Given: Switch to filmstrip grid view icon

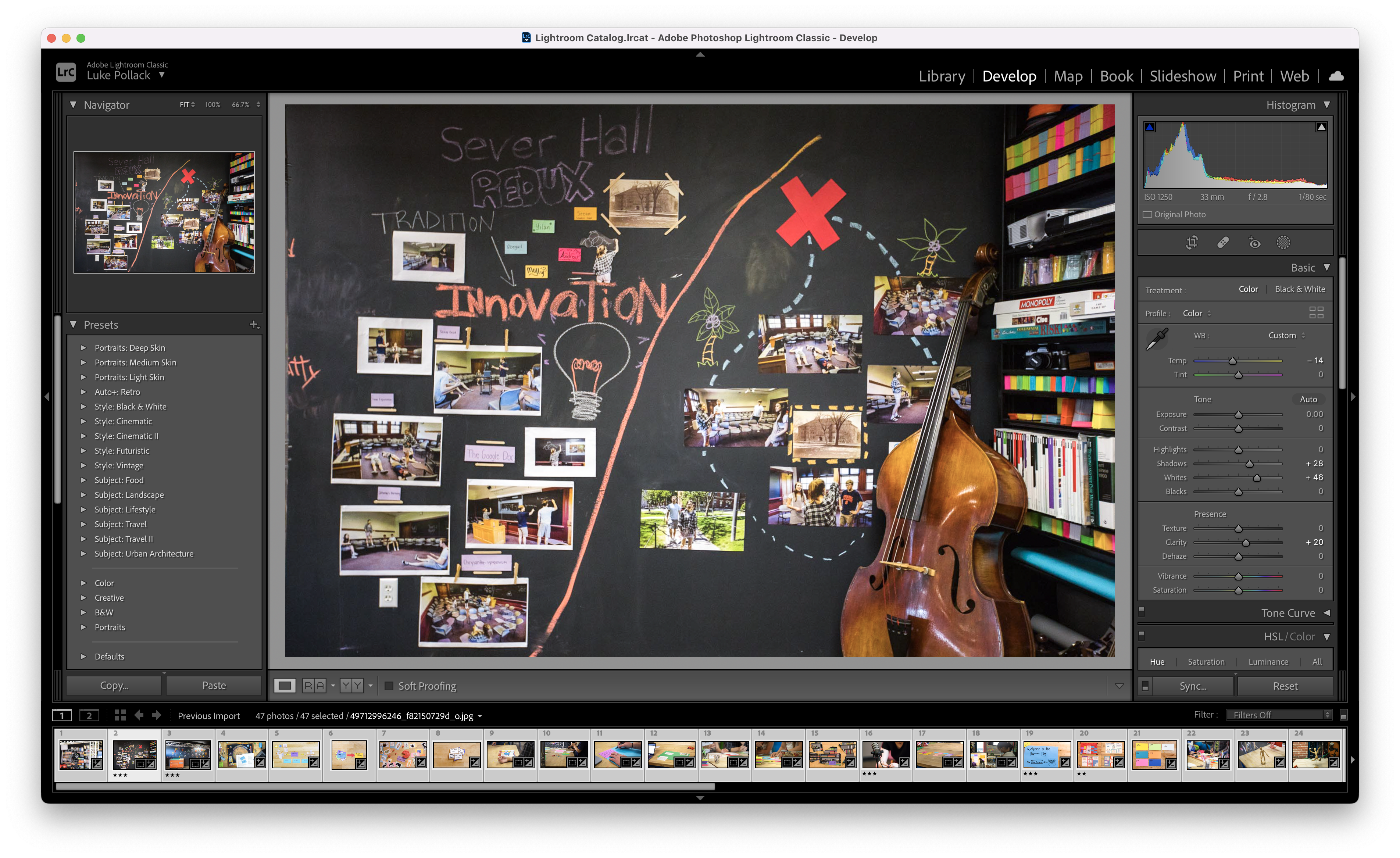Looking at the screenshot, I should click(120, 715).
